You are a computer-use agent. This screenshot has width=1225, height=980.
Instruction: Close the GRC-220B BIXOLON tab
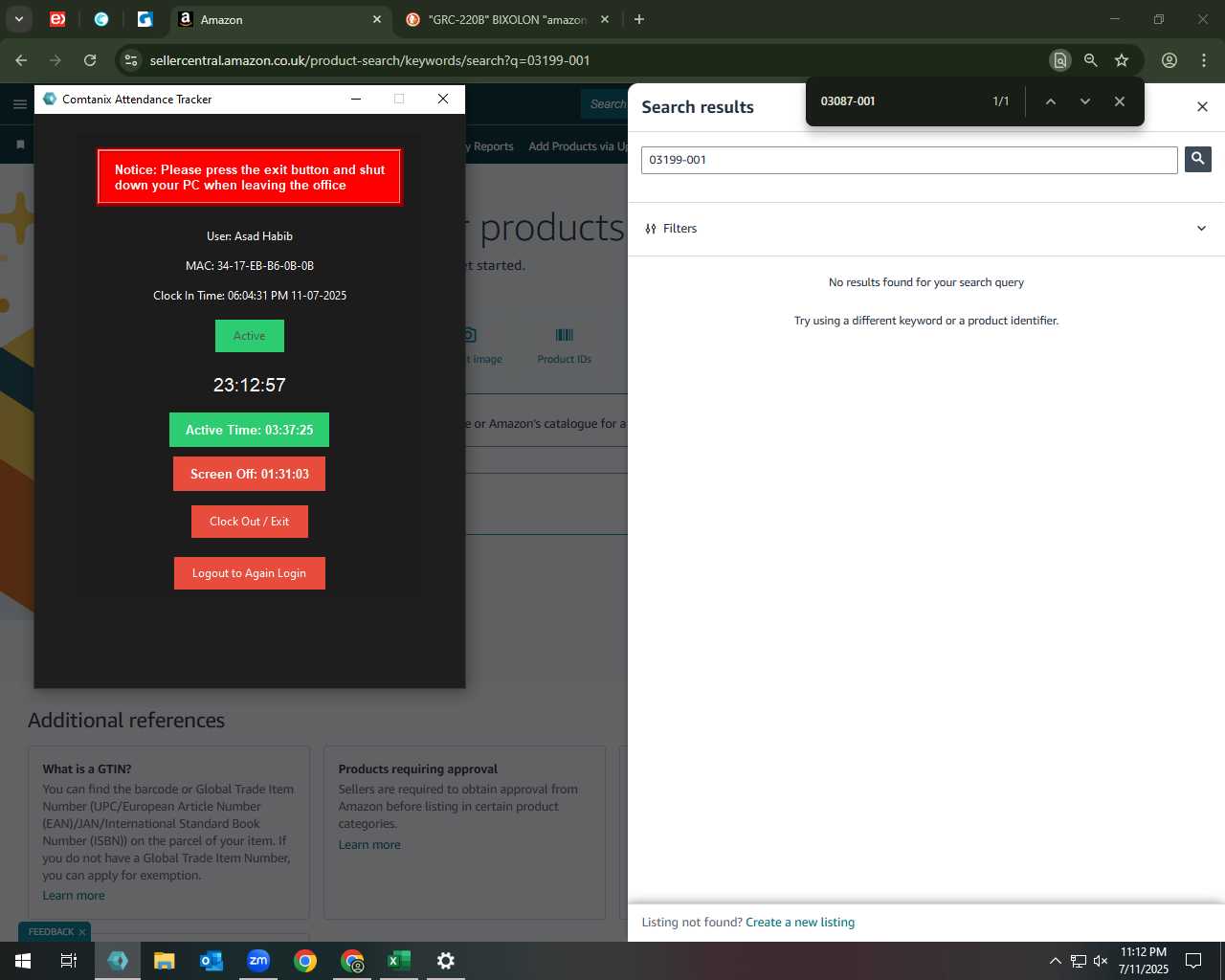[x=605, y=19]
